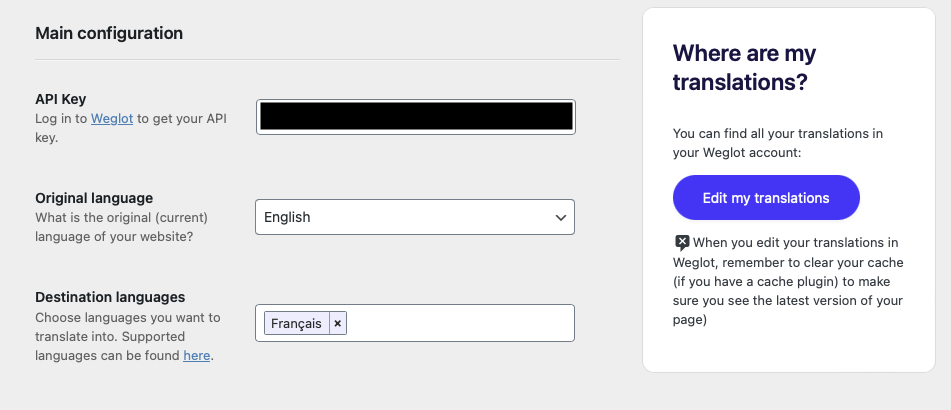951x410 pixels.
Task: Focus the API Key input field
Action: [x=415, y=116]
